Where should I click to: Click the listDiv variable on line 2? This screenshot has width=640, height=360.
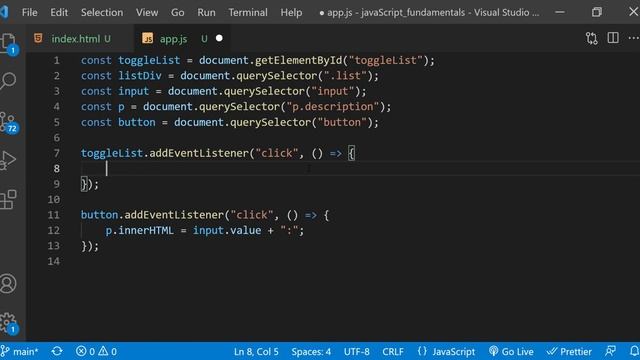[140, 76]
